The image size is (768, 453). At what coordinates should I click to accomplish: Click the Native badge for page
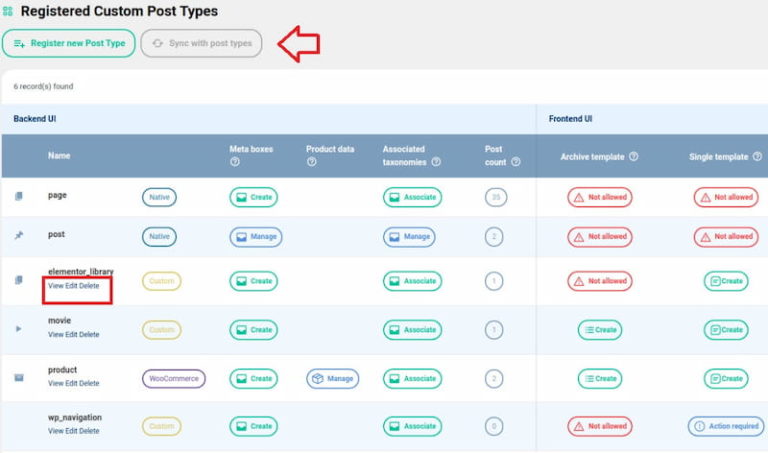click(159, 197)
